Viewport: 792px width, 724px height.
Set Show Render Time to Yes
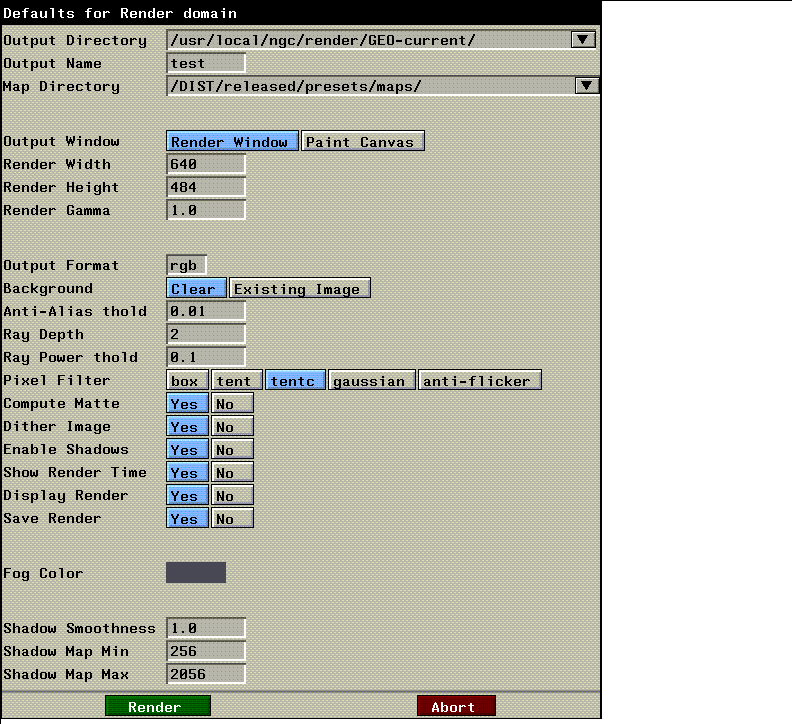(187, 472)
